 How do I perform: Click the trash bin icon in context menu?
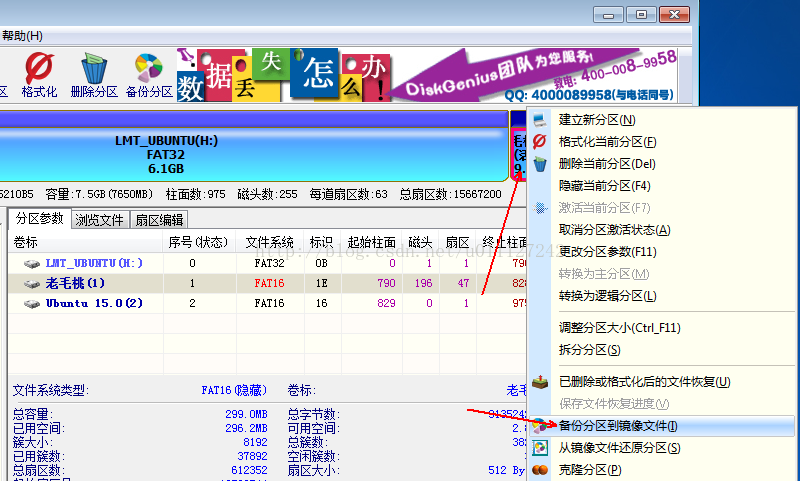pyautogui.click(x=540, y=164)
